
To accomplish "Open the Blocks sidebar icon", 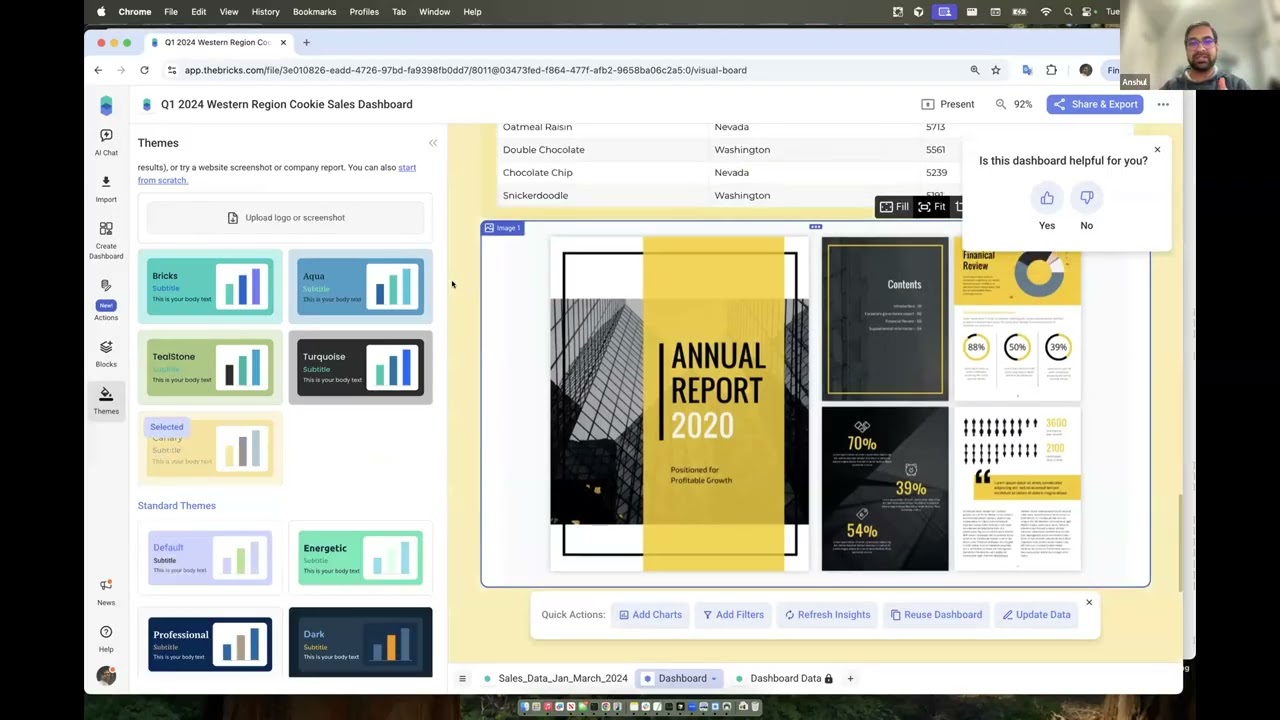I will click(106, 347).
